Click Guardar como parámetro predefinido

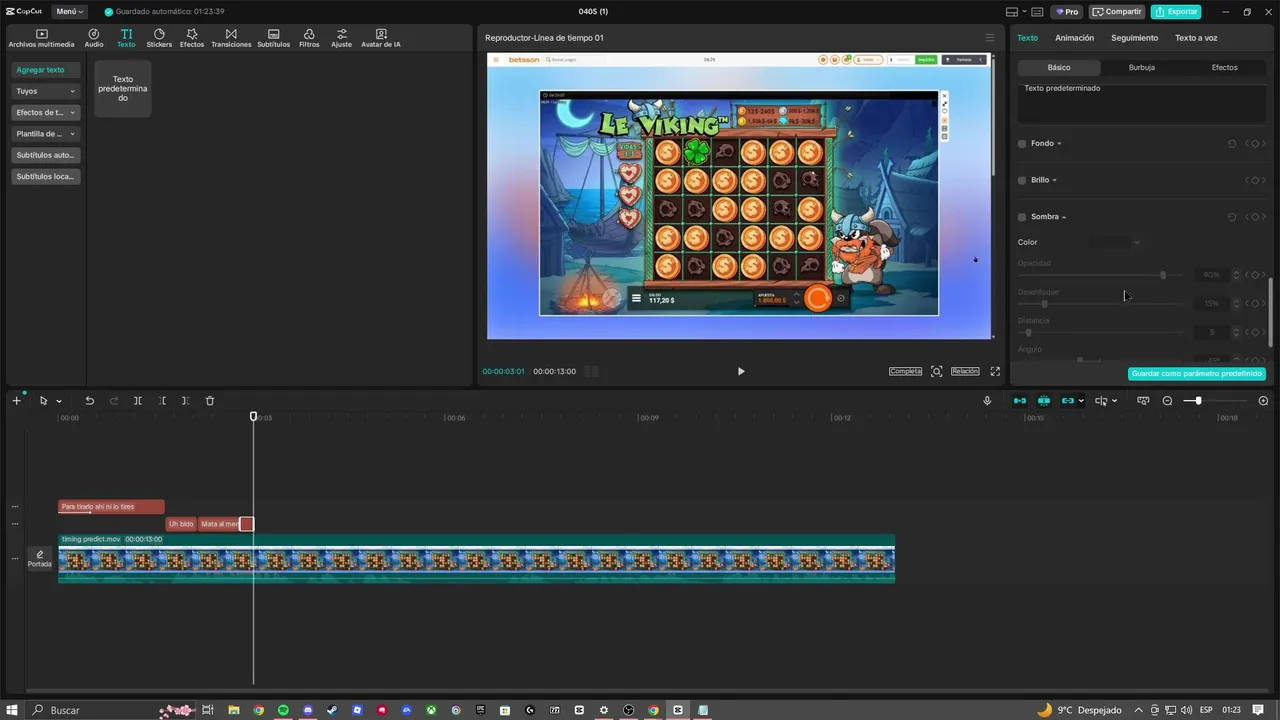click(x=1197, y=374)
